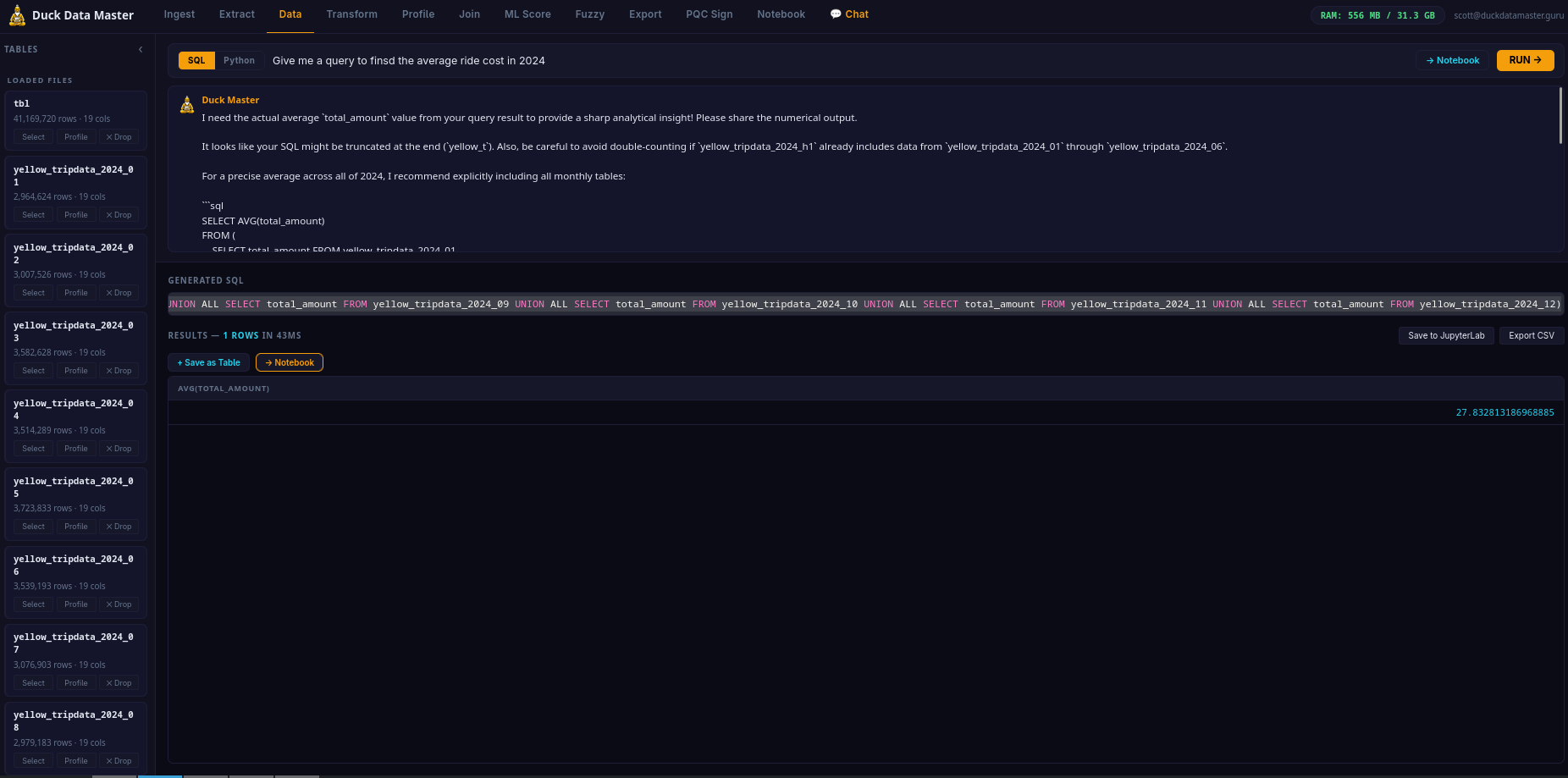The height and width of the screenshot is (778, 1568).
Task: Profile table yellow_tripdata_2024_04
Action: [76, 449]
